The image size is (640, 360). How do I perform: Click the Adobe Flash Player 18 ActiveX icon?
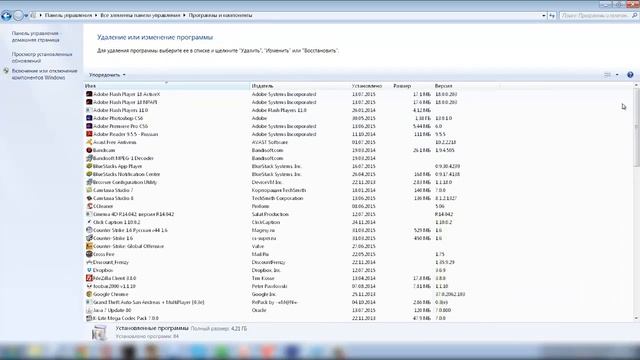tap(89, 94)
